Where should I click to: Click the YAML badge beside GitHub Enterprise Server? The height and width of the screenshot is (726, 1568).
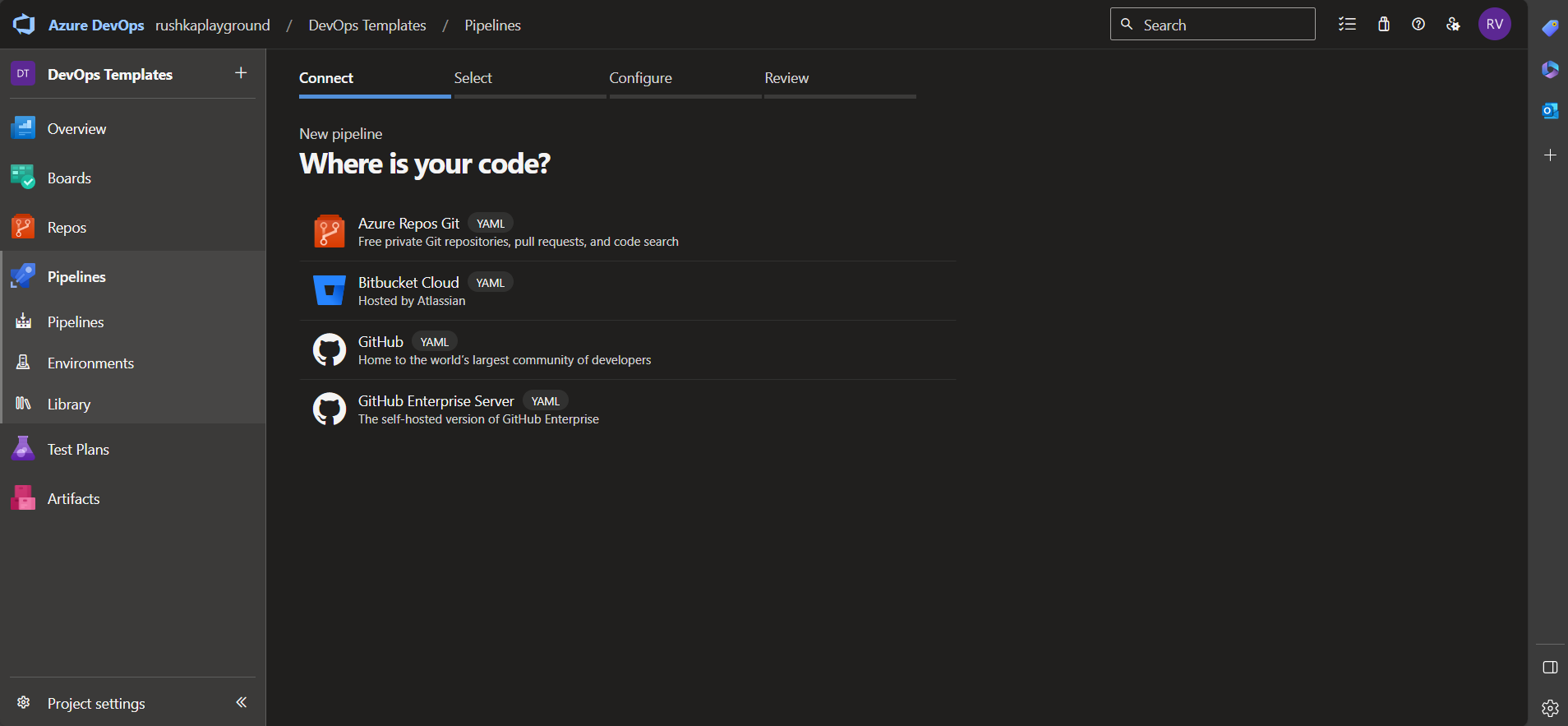pyautogui.click(x=546, y=400)
